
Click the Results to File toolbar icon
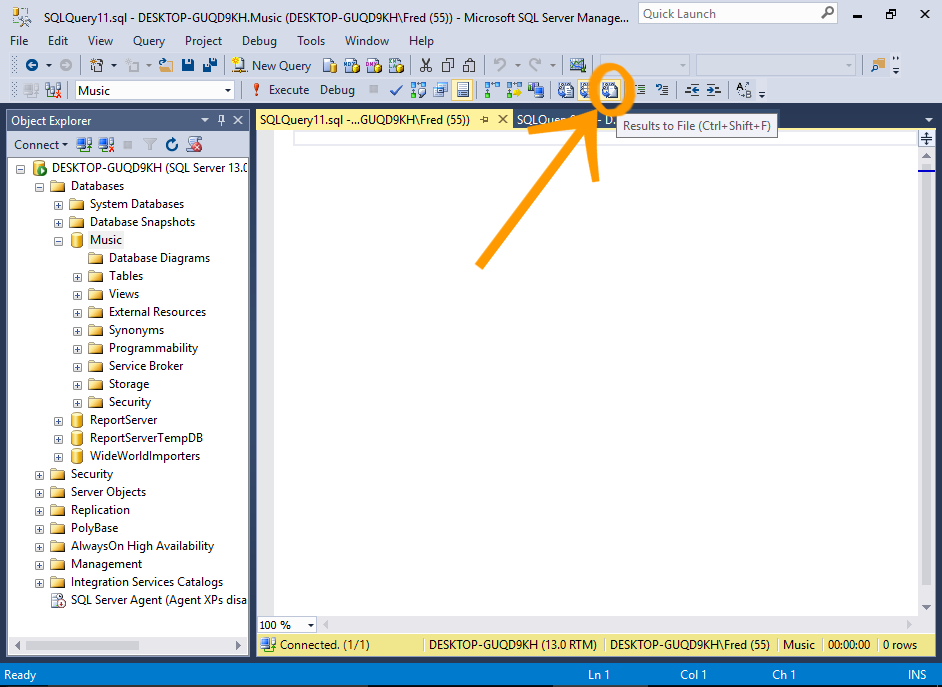pyautogui.click(x=610, y=90)
